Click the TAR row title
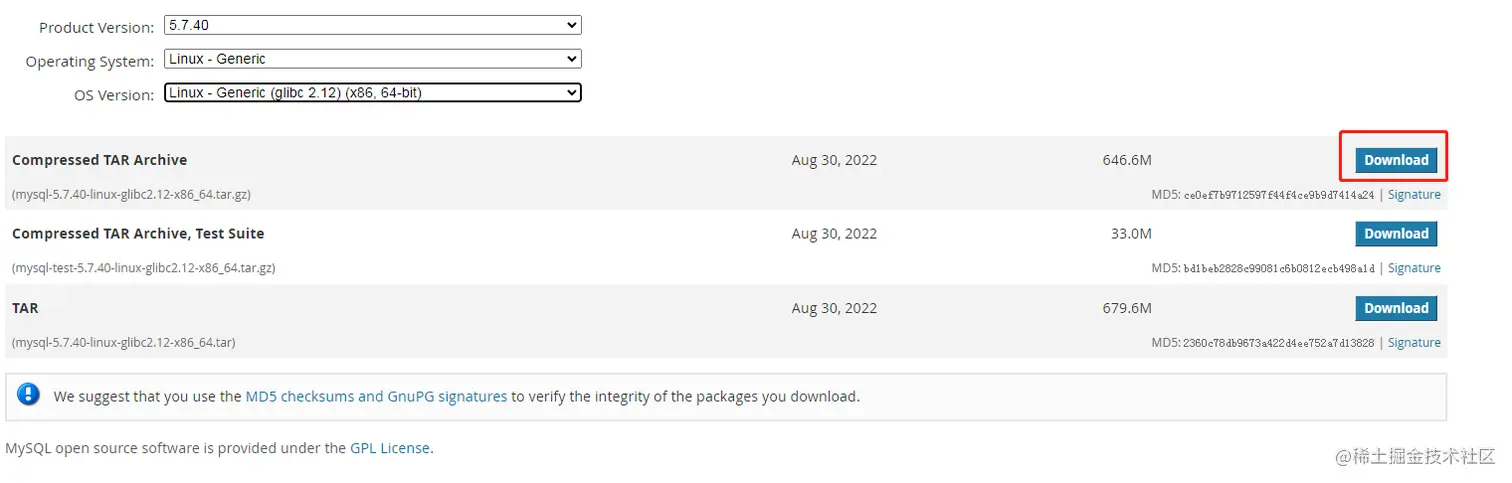The image size is (1512, 483). pyautogui.click(x=25, y=308)
